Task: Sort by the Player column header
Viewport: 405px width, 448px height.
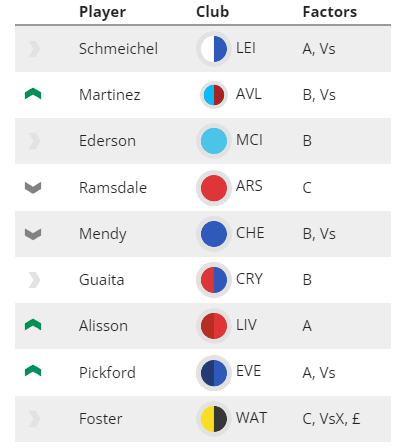Action: tap(103, 12)
